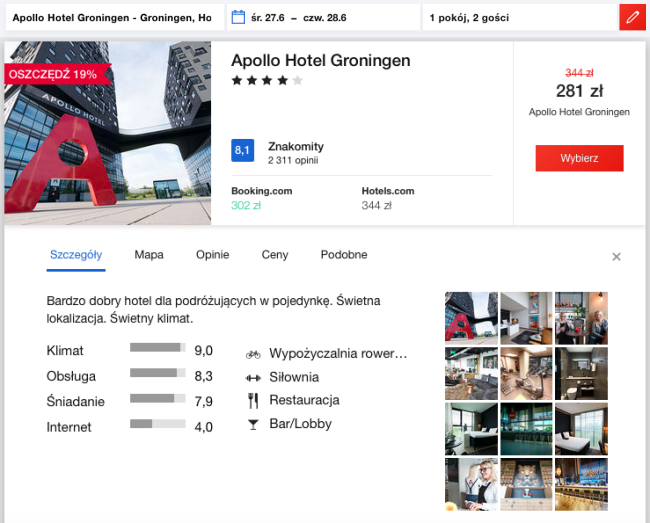Show the Podobne hotels tab
Viewport: 650px width, 523px height.
pyautogui.click(x=343, y=255)
